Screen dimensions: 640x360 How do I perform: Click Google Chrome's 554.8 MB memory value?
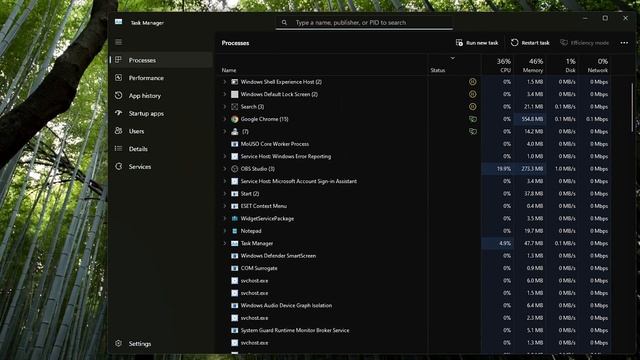[532, 119]
